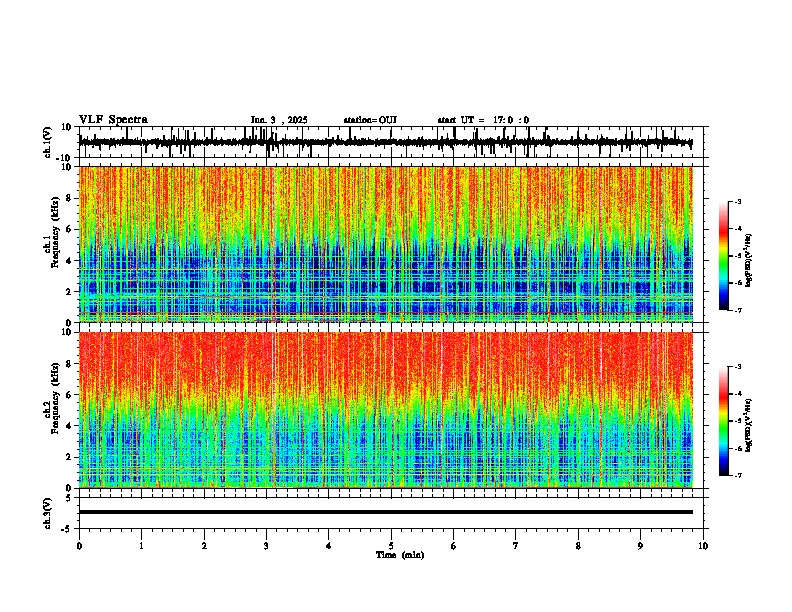Click the "-7" label on ch.2 color bar
792x612 pixels.
[x=738, y=476]
